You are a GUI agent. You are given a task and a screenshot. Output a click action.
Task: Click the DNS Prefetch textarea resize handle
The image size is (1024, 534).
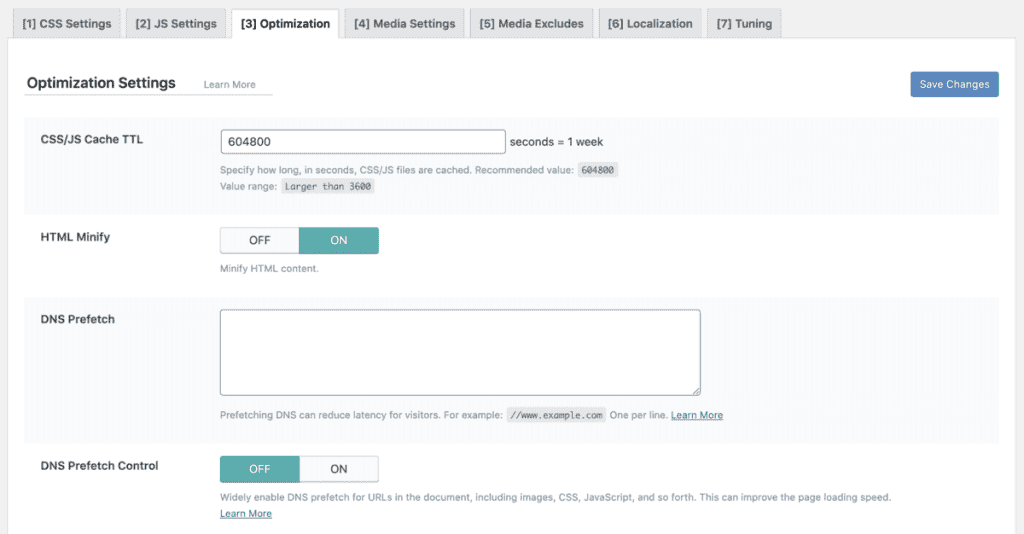(x=696, y=391)
